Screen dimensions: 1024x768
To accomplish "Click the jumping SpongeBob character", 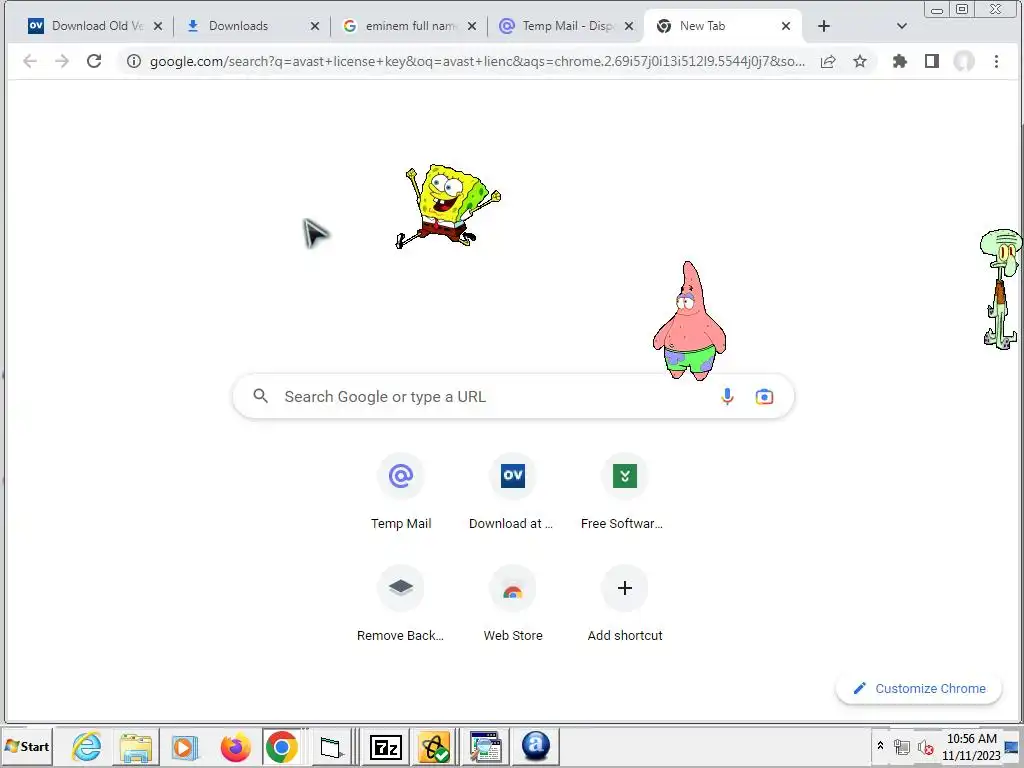I will click(x=449, y=206).
